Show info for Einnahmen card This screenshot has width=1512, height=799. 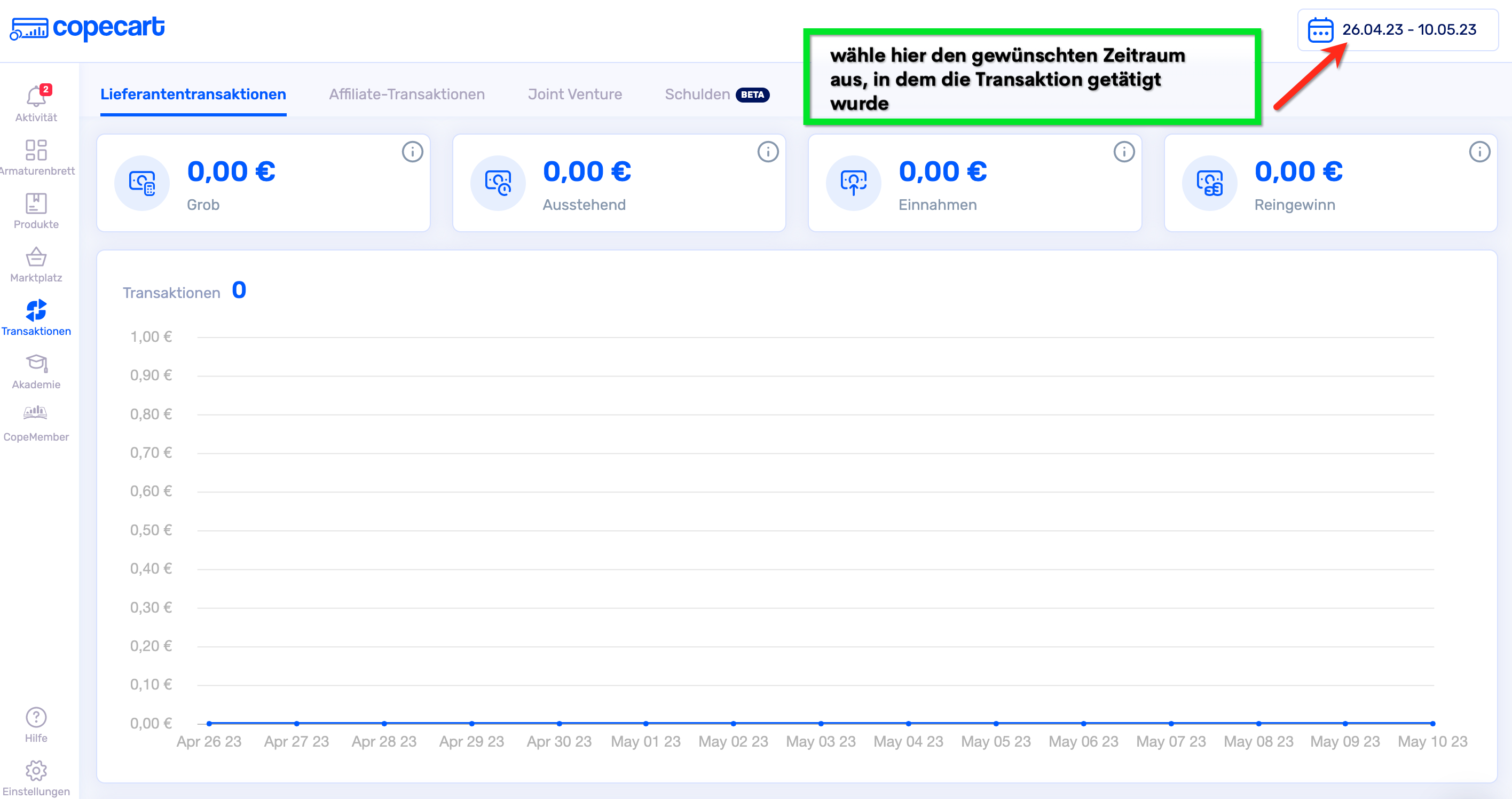click(1123, 152)
